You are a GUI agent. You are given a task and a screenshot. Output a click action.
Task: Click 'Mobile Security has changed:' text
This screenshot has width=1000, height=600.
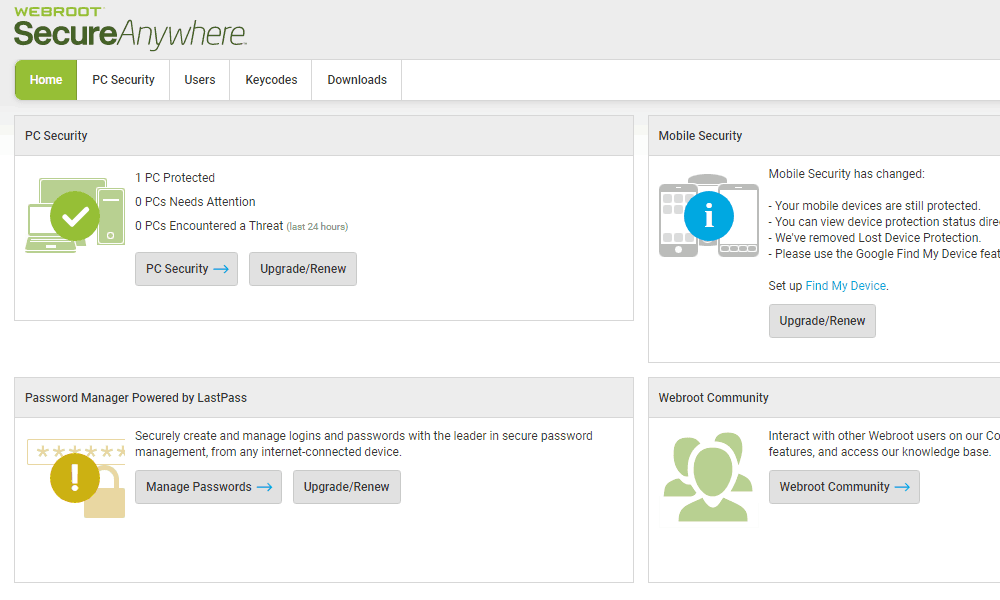846,174
